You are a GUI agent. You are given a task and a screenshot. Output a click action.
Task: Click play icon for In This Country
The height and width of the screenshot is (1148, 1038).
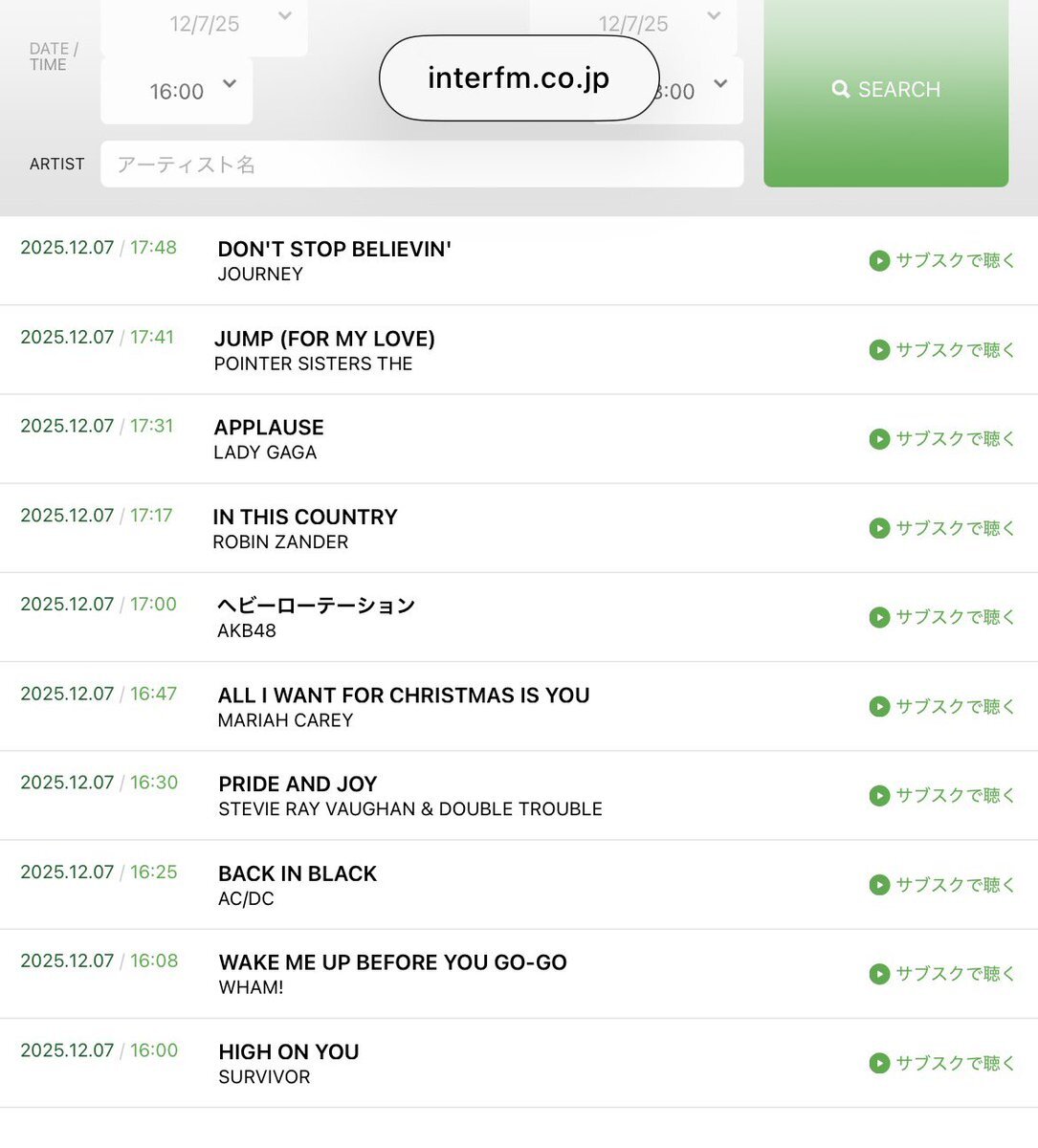click(x=879, y=528)
